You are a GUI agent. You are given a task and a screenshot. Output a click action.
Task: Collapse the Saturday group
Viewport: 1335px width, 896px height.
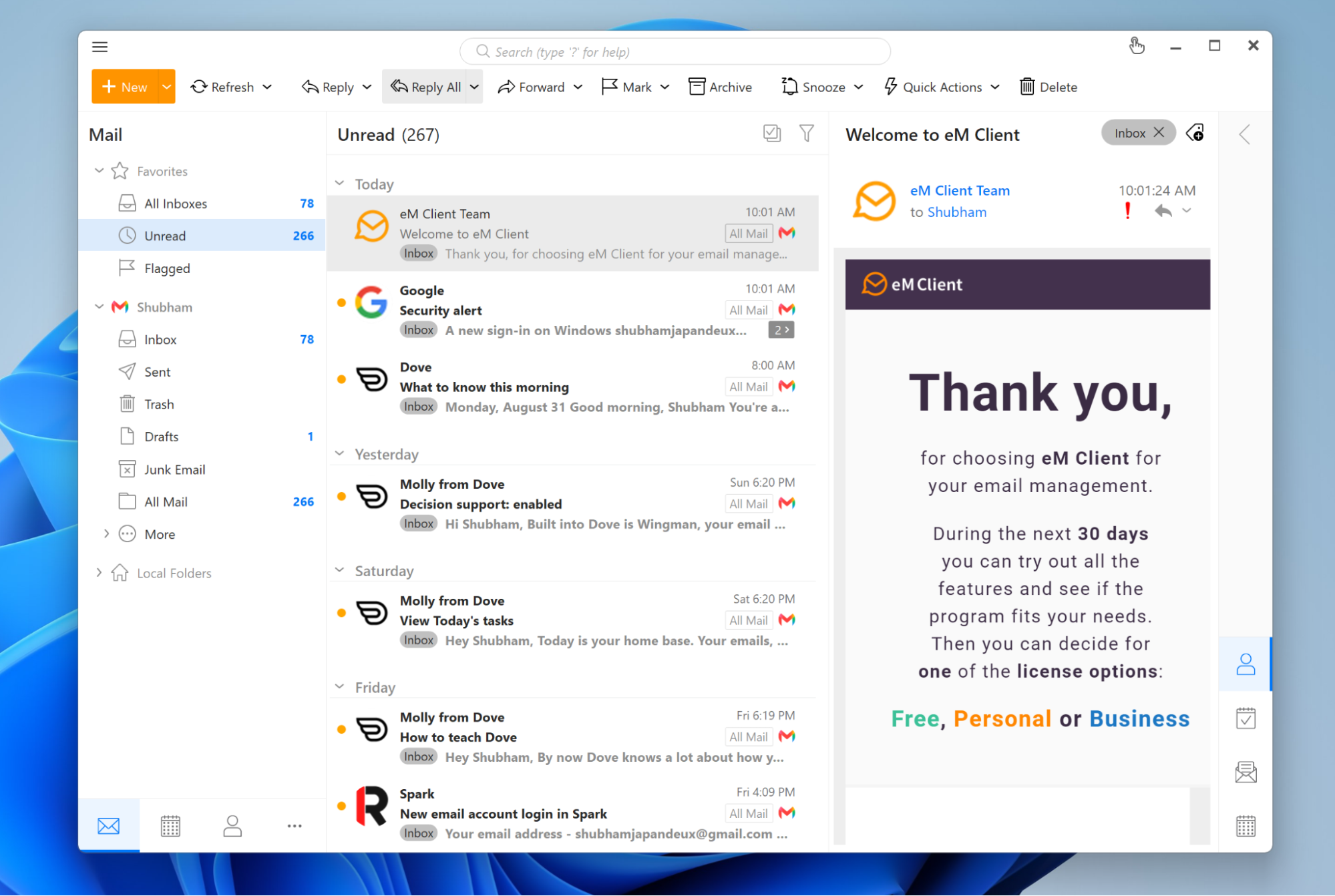(340, 570)
